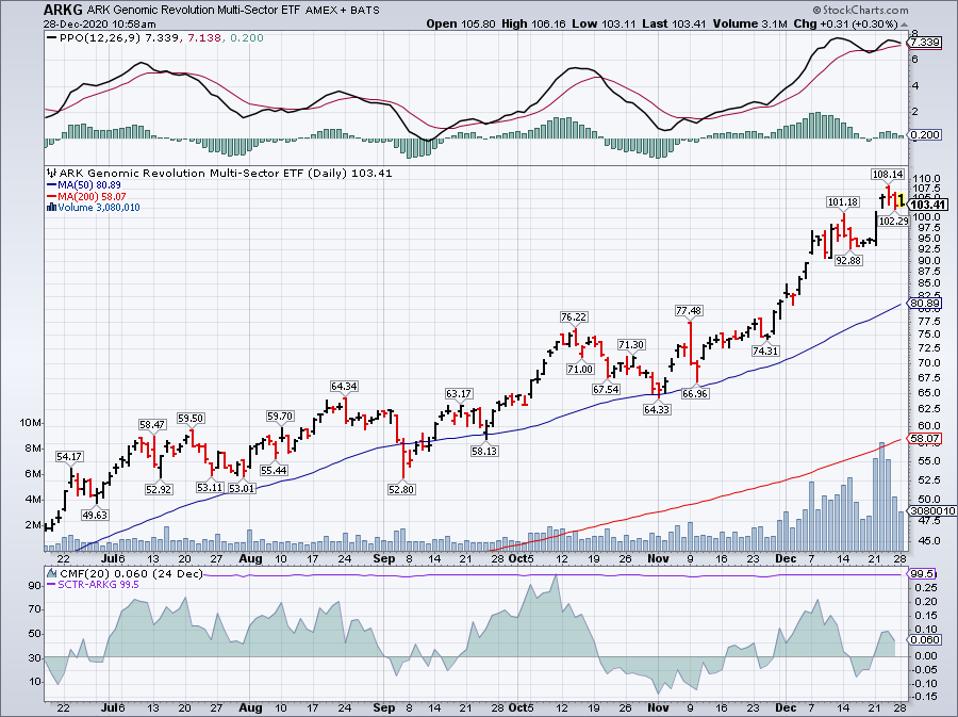Click the 59.50 price label
This screenshot has height=717, width=958.
(x=191, y=418)
